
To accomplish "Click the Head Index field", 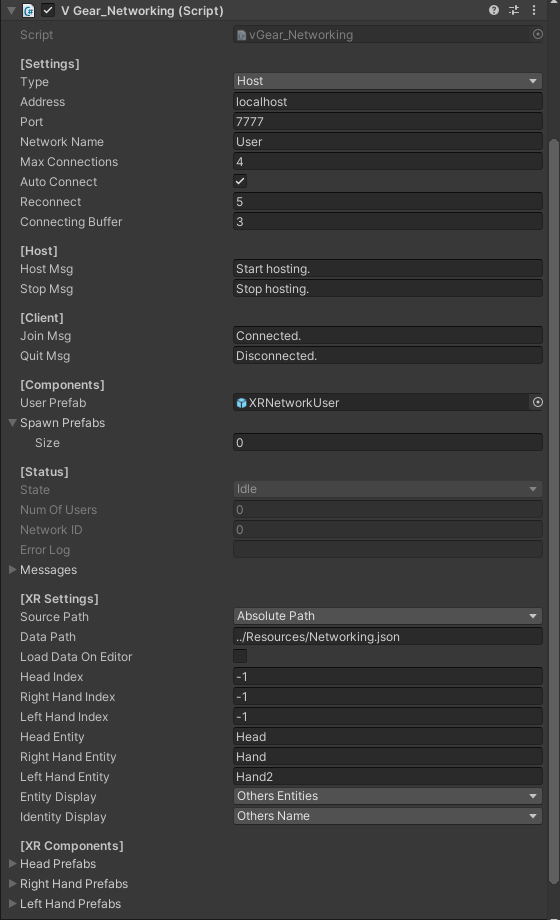I will point(387,677).
